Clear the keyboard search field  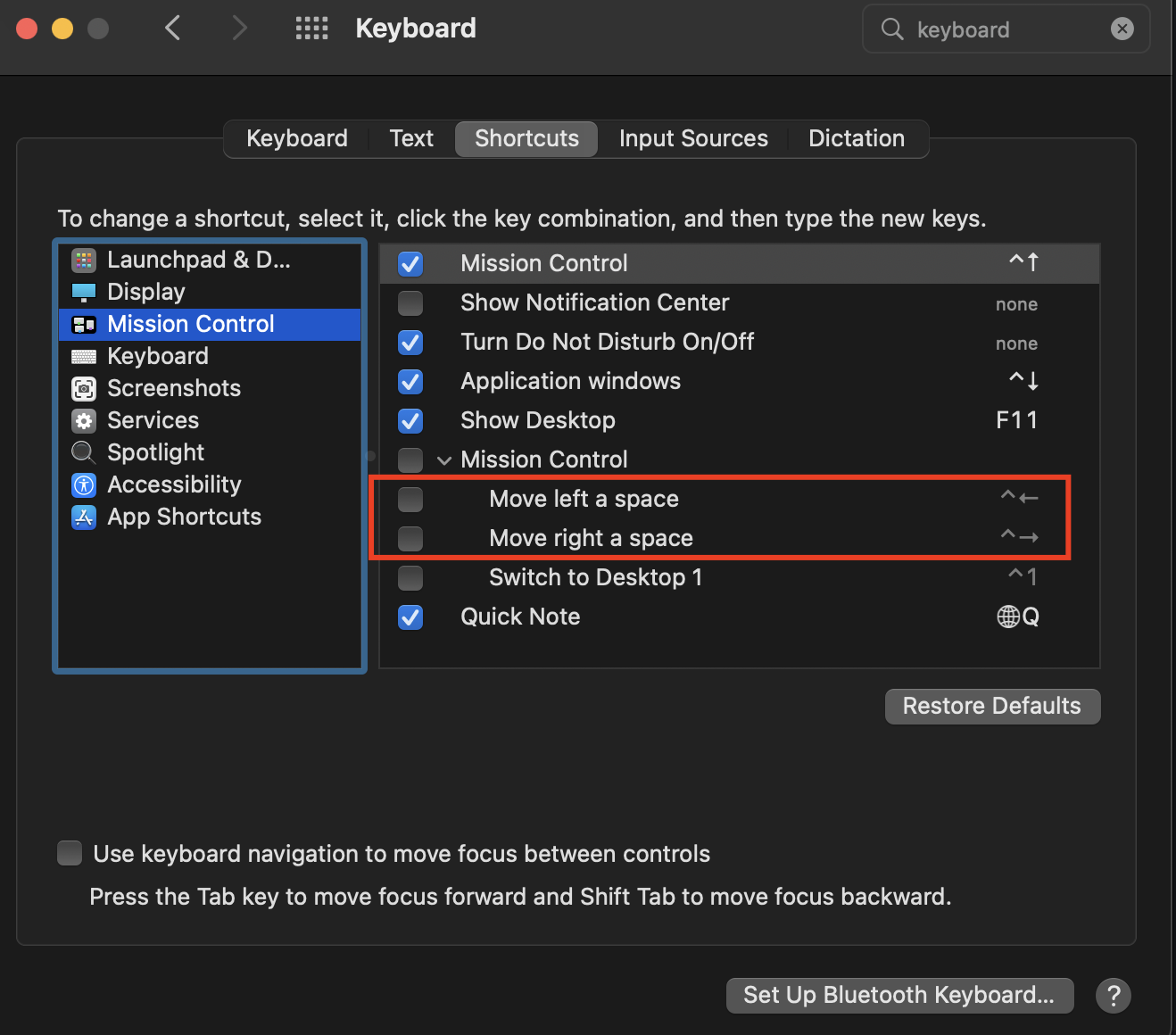coord(1122,29)
